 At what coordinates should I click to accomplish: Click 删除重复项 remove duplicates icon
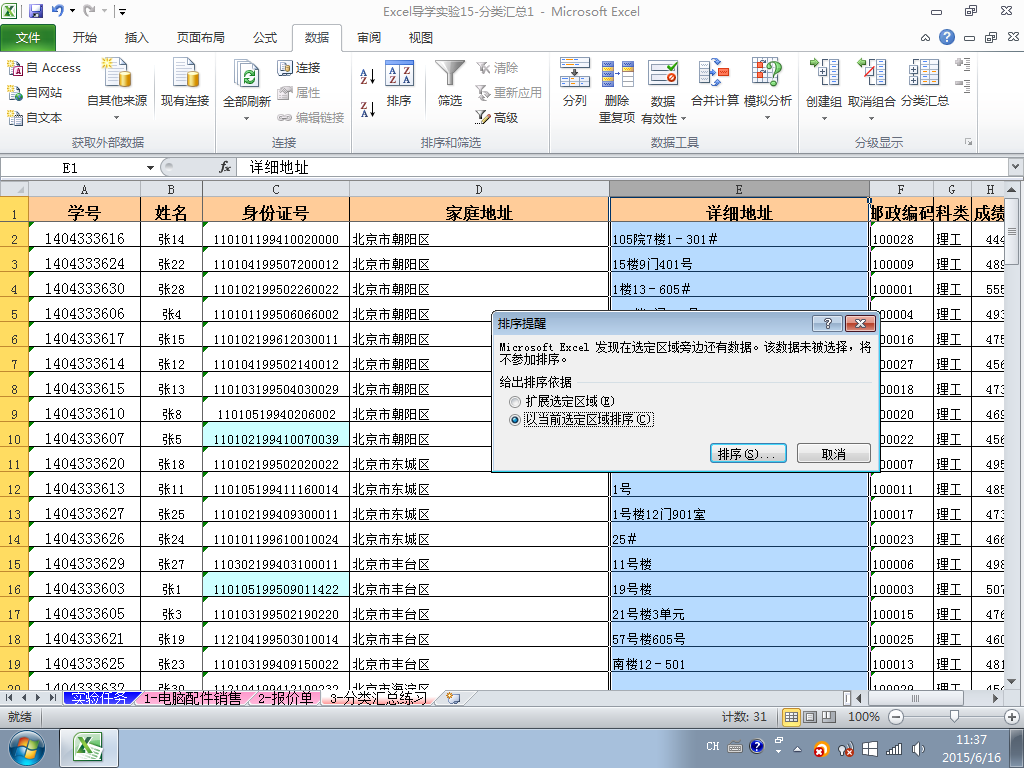[x=617, y=90]
